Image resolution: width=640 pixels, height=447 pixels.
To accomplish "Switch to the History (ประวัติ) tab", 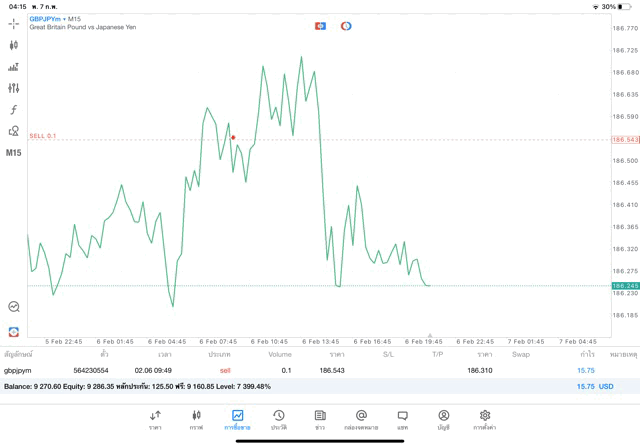I will (278, 419).
